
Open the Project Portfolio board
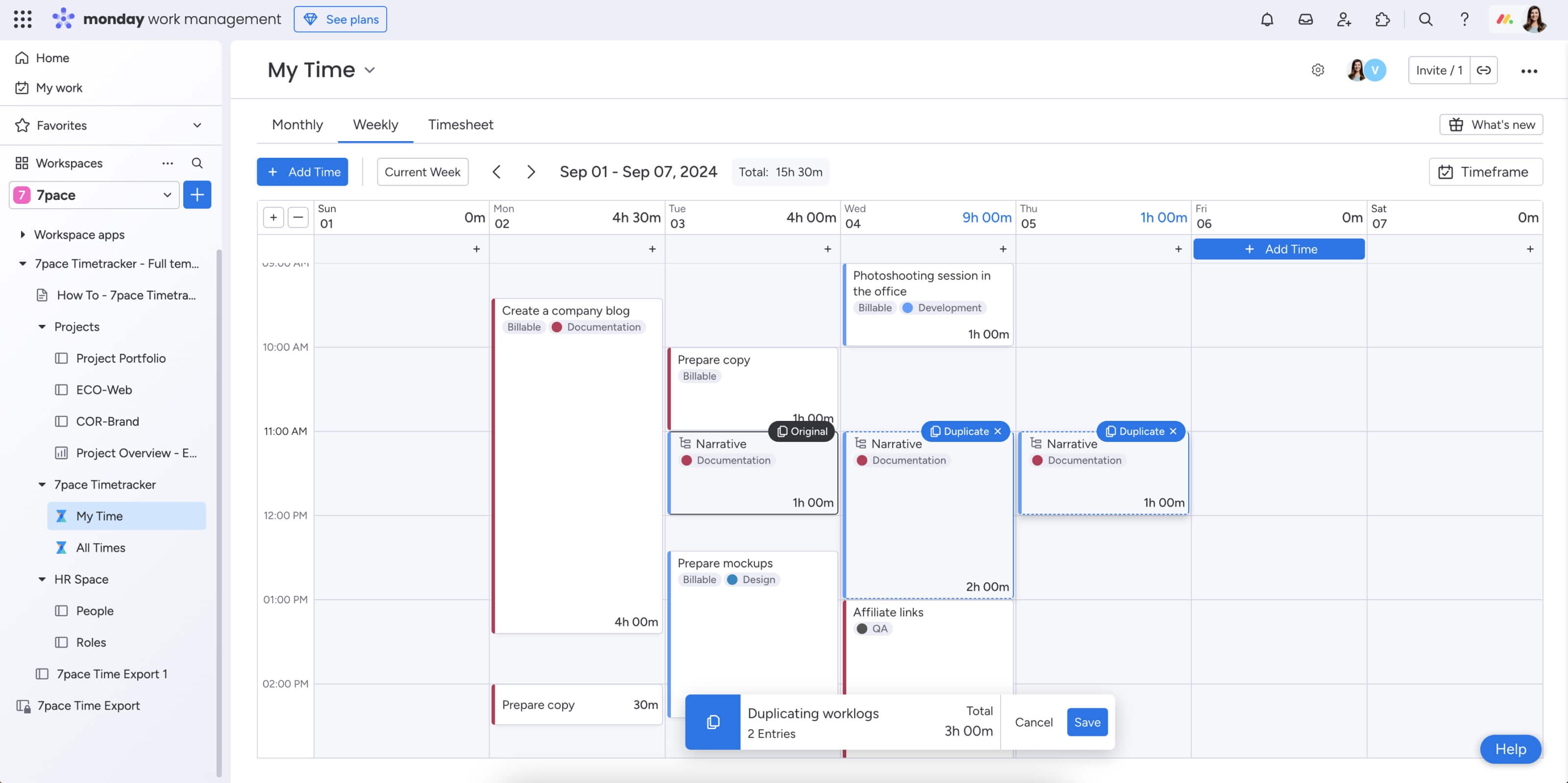click(121, 359)
